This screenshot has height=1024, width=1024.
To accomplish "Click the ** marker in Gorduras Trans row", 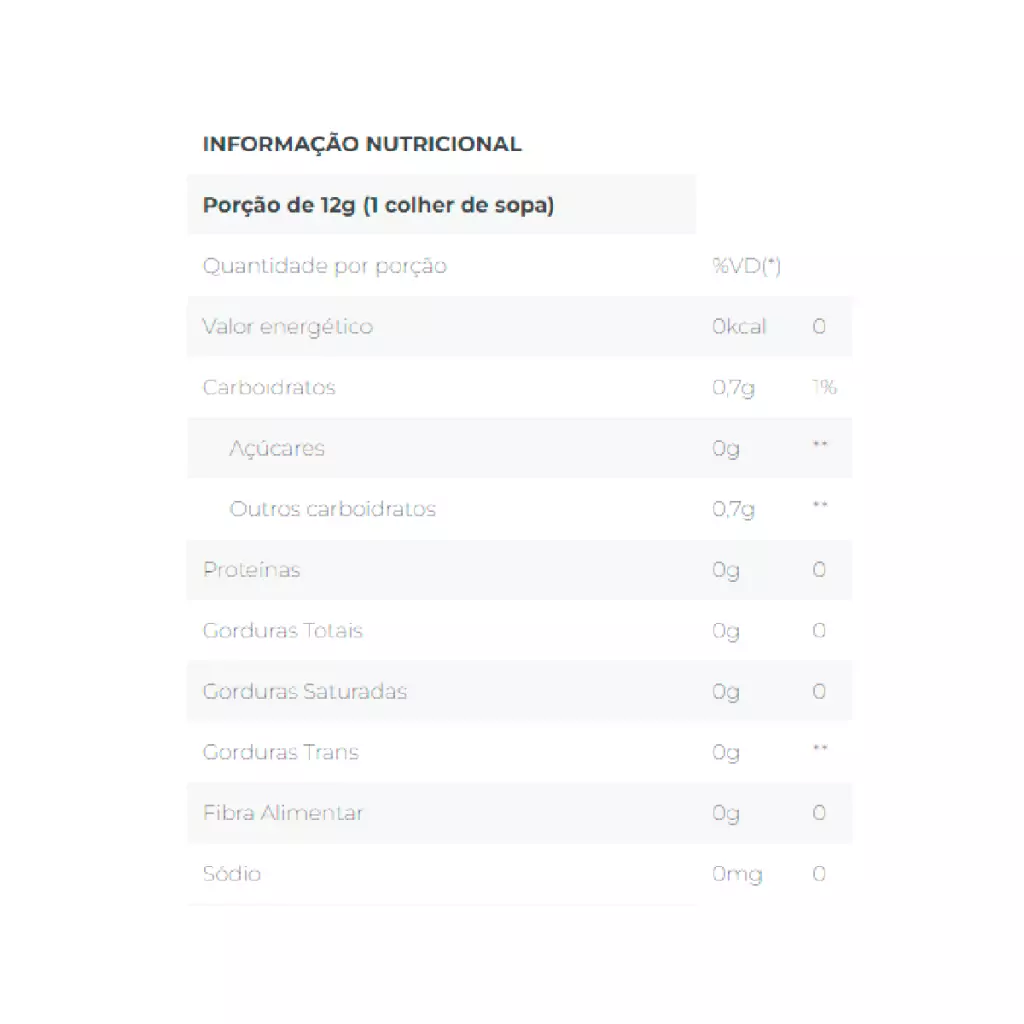I will tap(820, 749).
